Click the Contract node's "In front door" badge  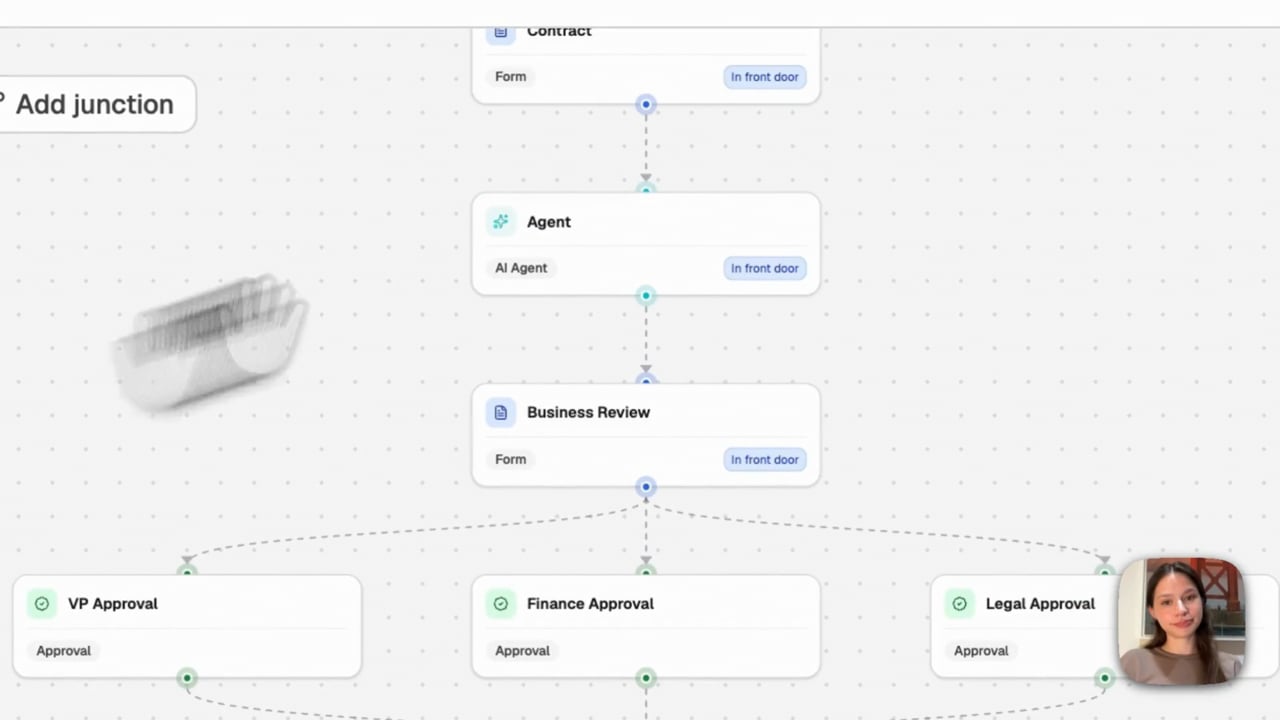(x=765, y=77)
